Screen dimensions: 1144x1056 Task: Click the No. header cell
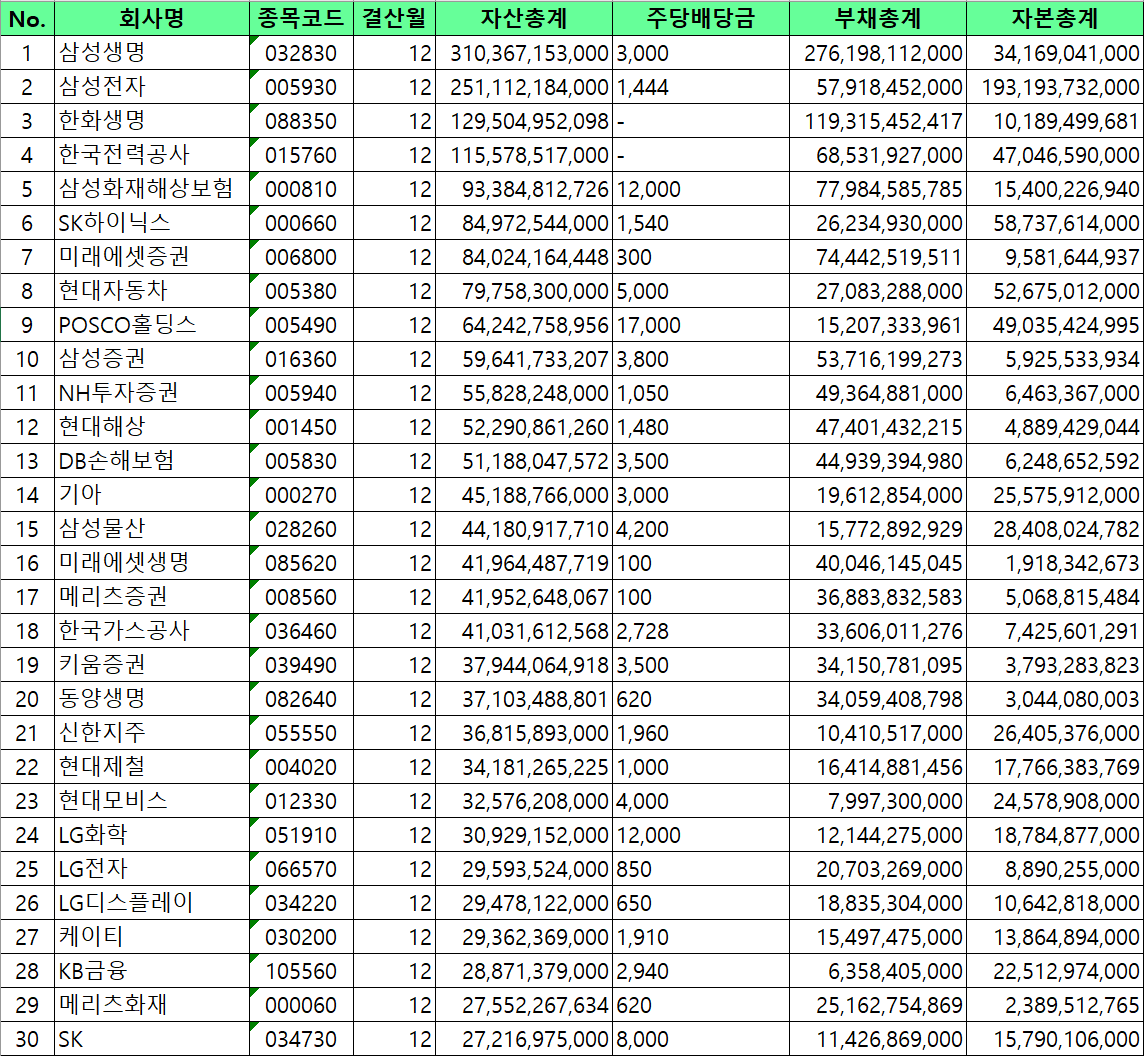27,19
